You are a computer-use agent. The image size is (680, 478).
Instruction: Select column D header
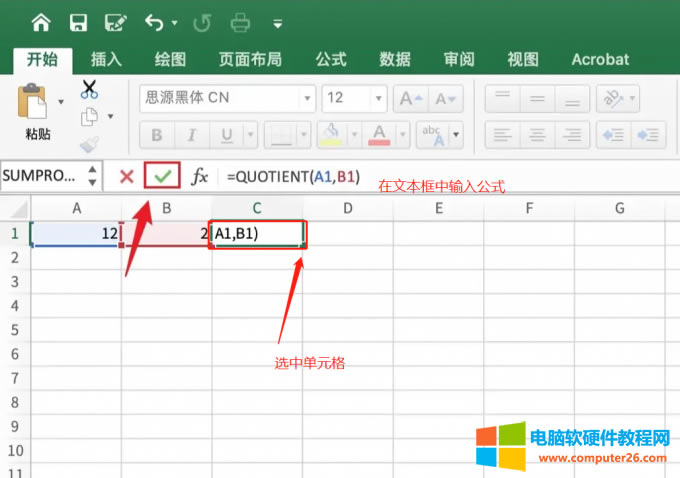[348, 209]
